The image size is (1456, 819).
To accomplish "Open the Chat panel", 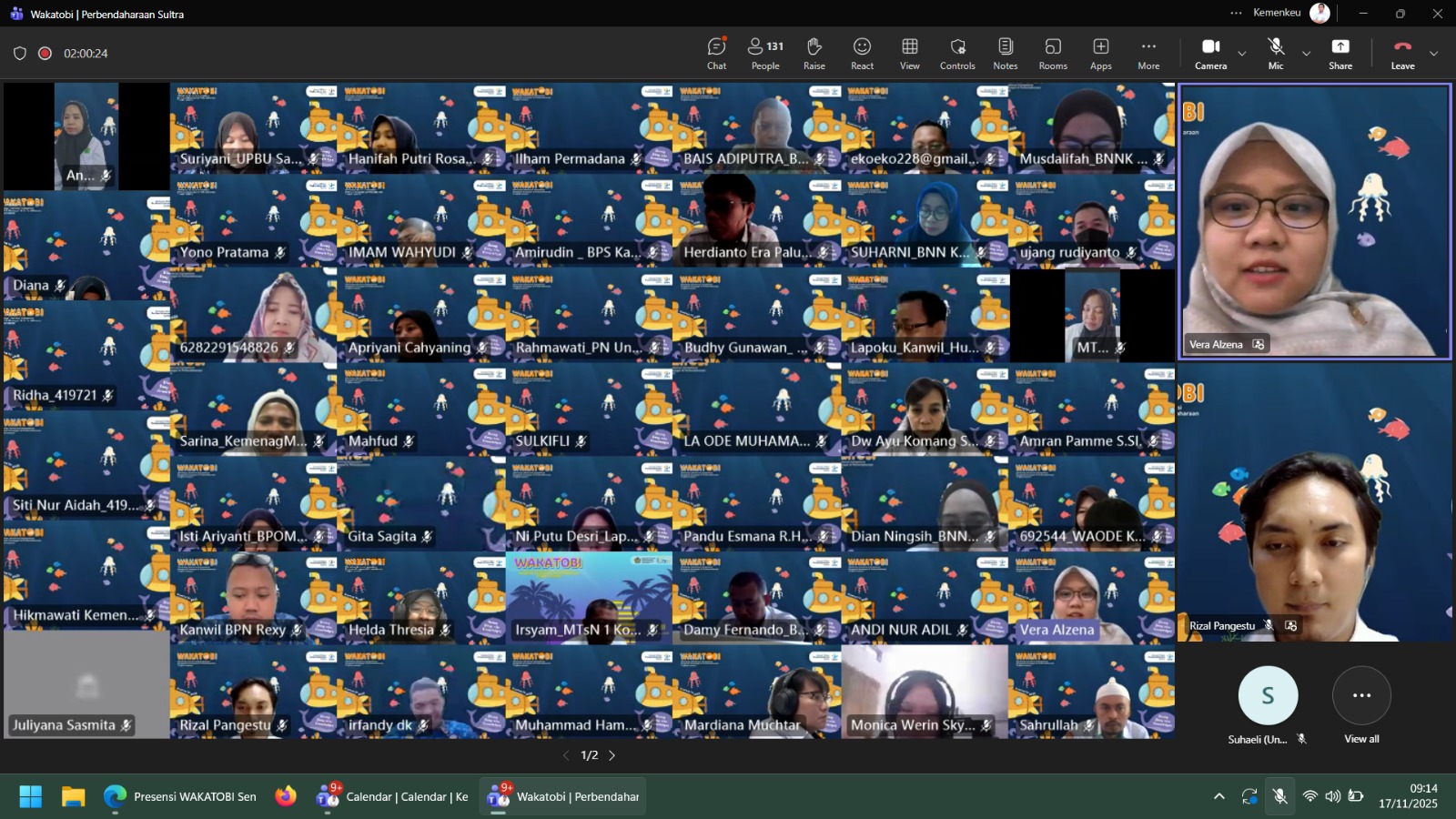I will [716, 53].
